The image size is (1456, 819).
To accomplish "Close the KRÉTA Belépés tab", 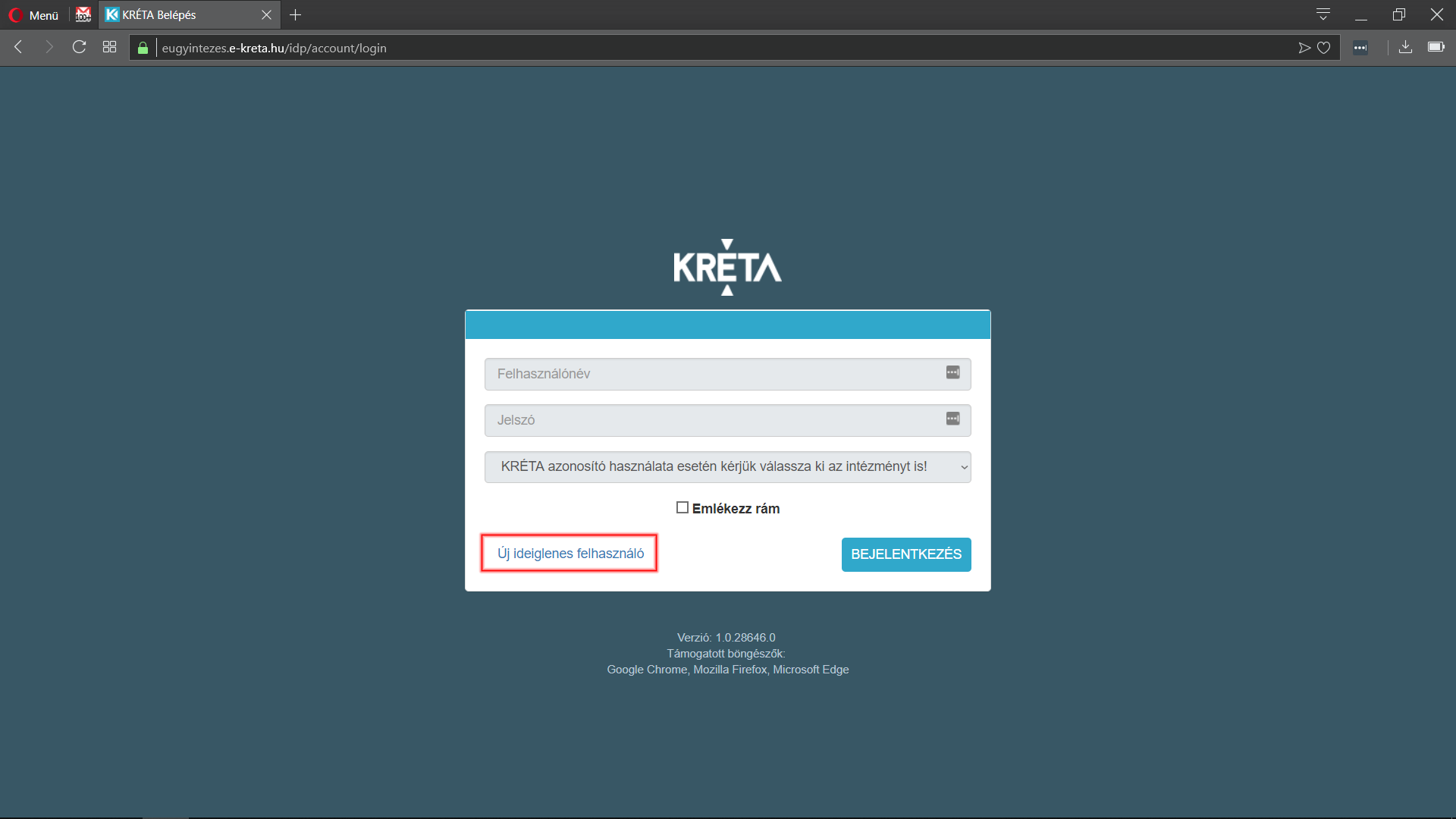I will tap(266, 14).
